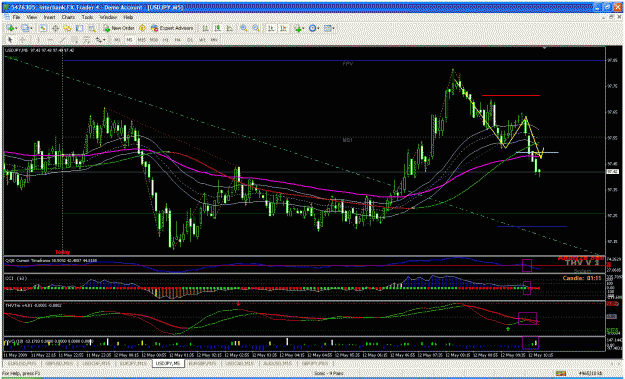Select the Arrows drawing tool
625x379 pixels.
(98, 40)
